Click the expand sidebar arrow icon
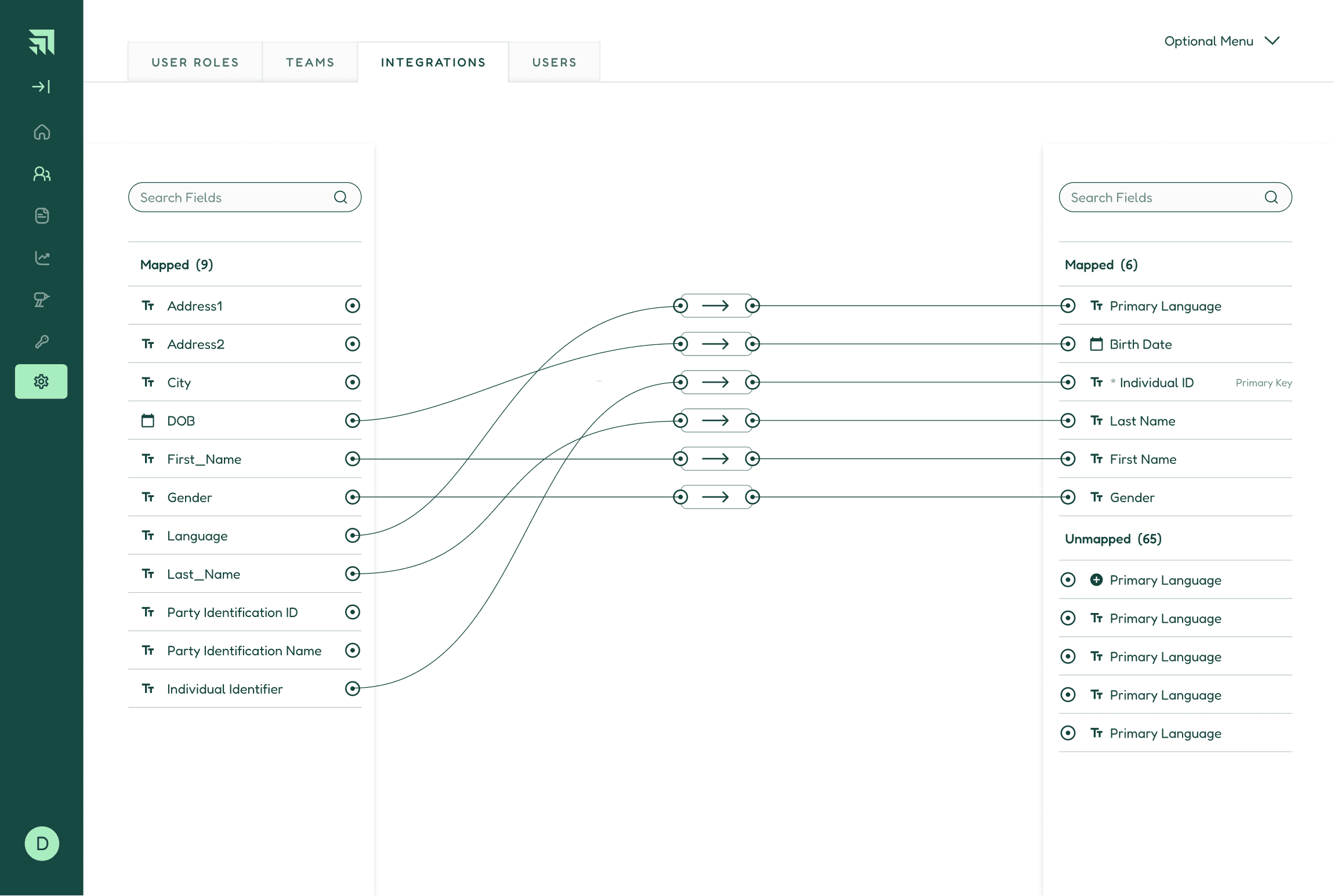Image resolution: width=1334 pixels, height=896 pixels. 41,87
